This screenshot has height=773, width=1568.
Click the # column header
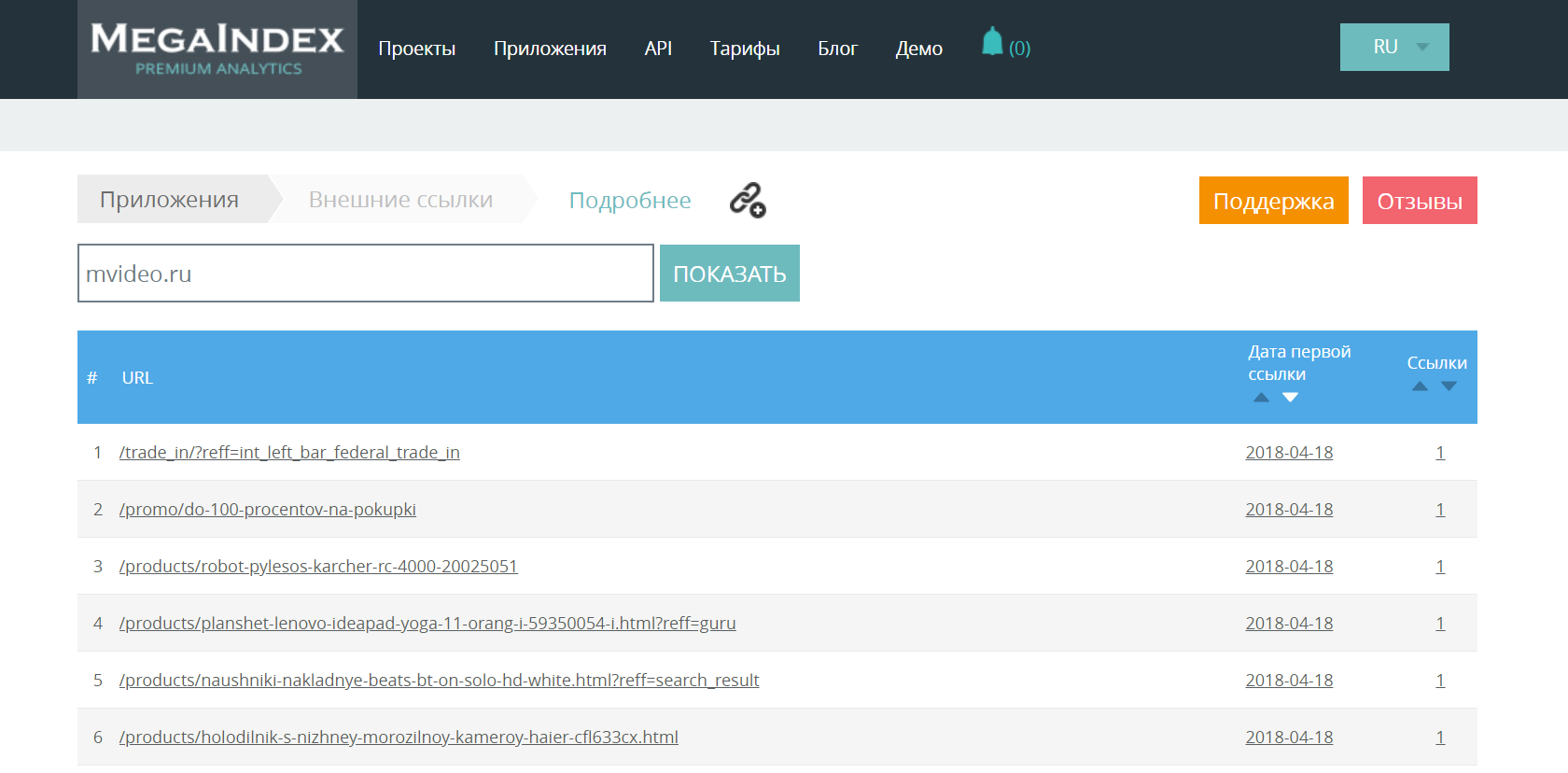92,378
